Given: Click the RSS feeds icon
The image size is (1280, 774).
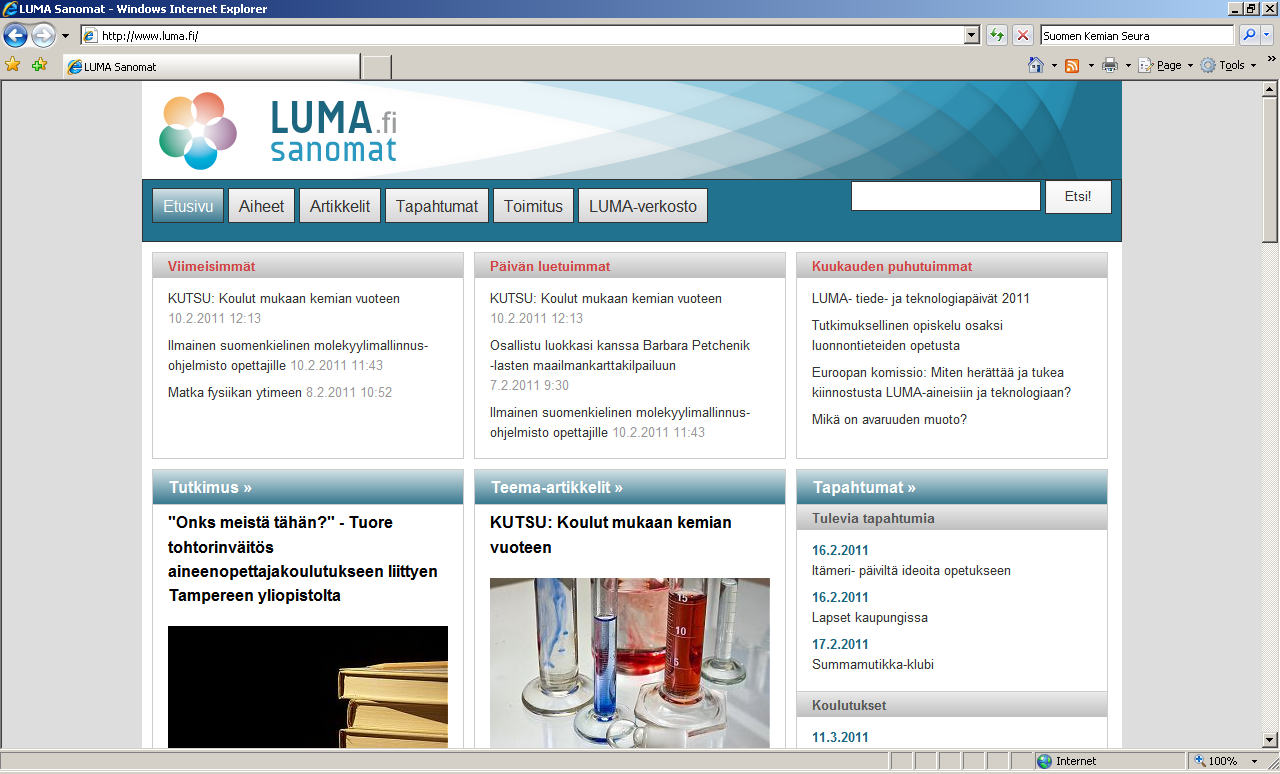Looking at the screenshot, I should click(x=1072, y=65).
